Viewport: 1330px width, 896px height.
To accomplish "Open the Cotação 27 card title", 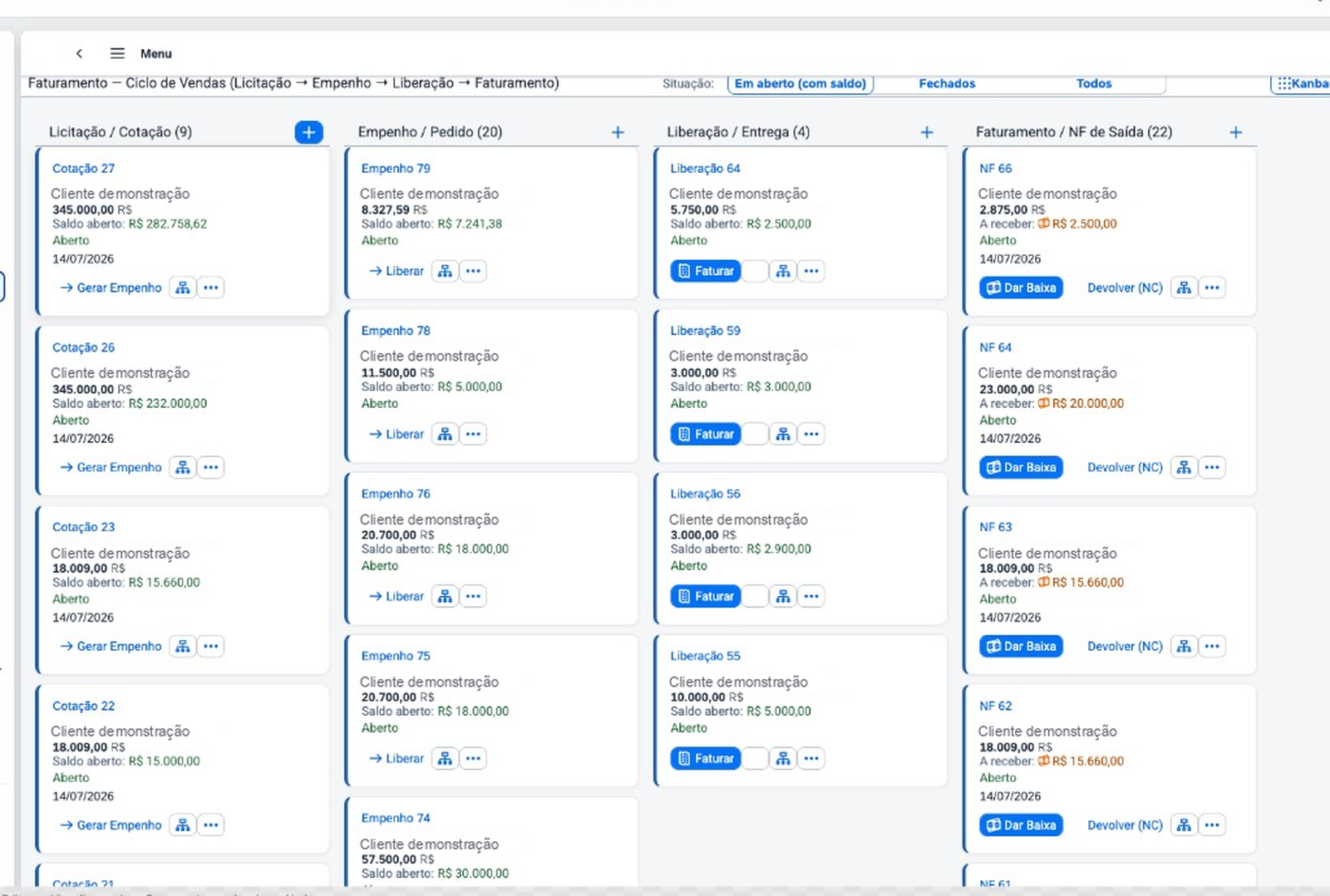I will tap(83, 168).
